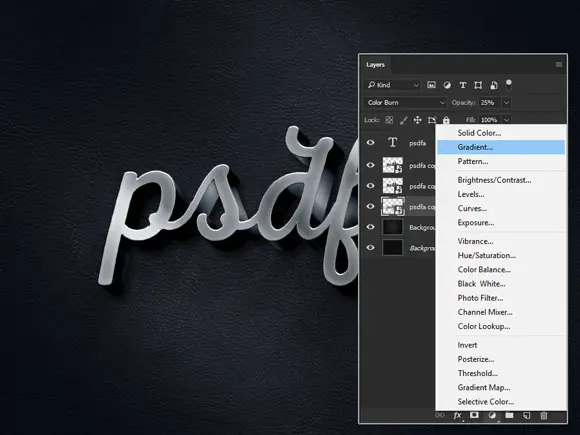580x435 pixels.
Task: Choose Curves... adjustment option
Action: point(472,208)
